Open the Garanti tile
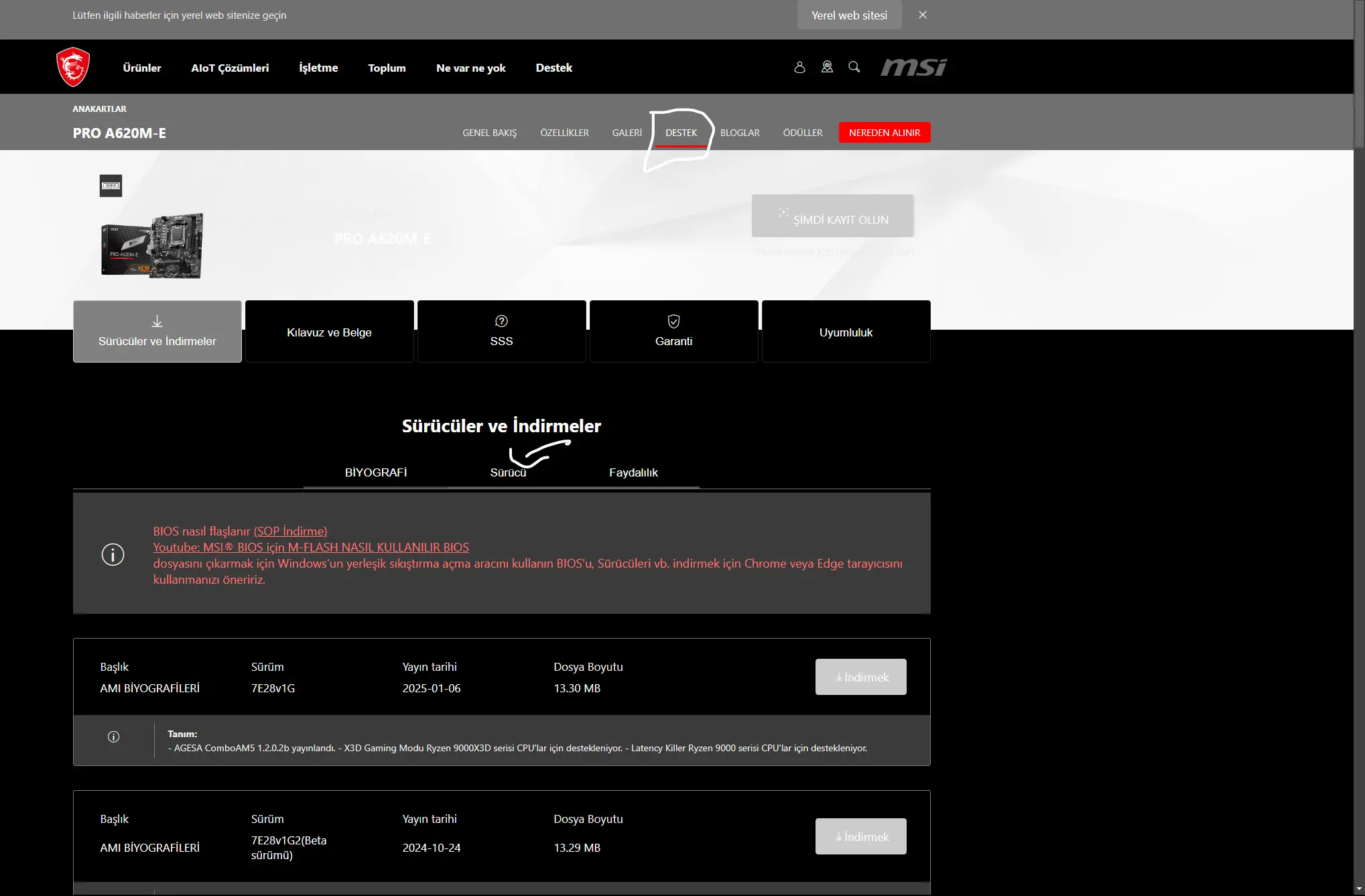Image resolution: width=1365 pixels, height=896 pixels. [673, 332]
